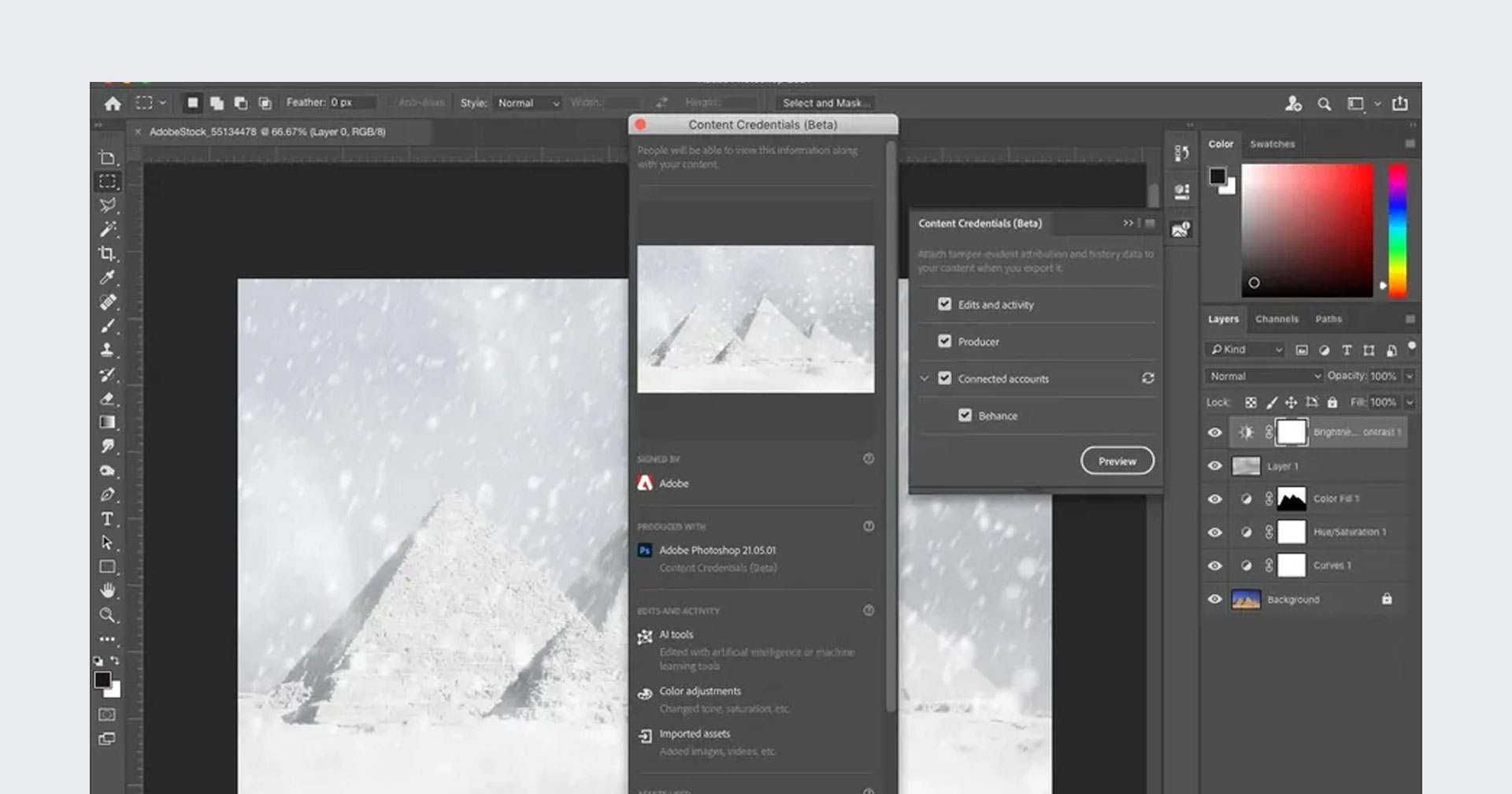Hide the Background layer
Viewport: 1512px width, 794px height.
click(1215, 599)
